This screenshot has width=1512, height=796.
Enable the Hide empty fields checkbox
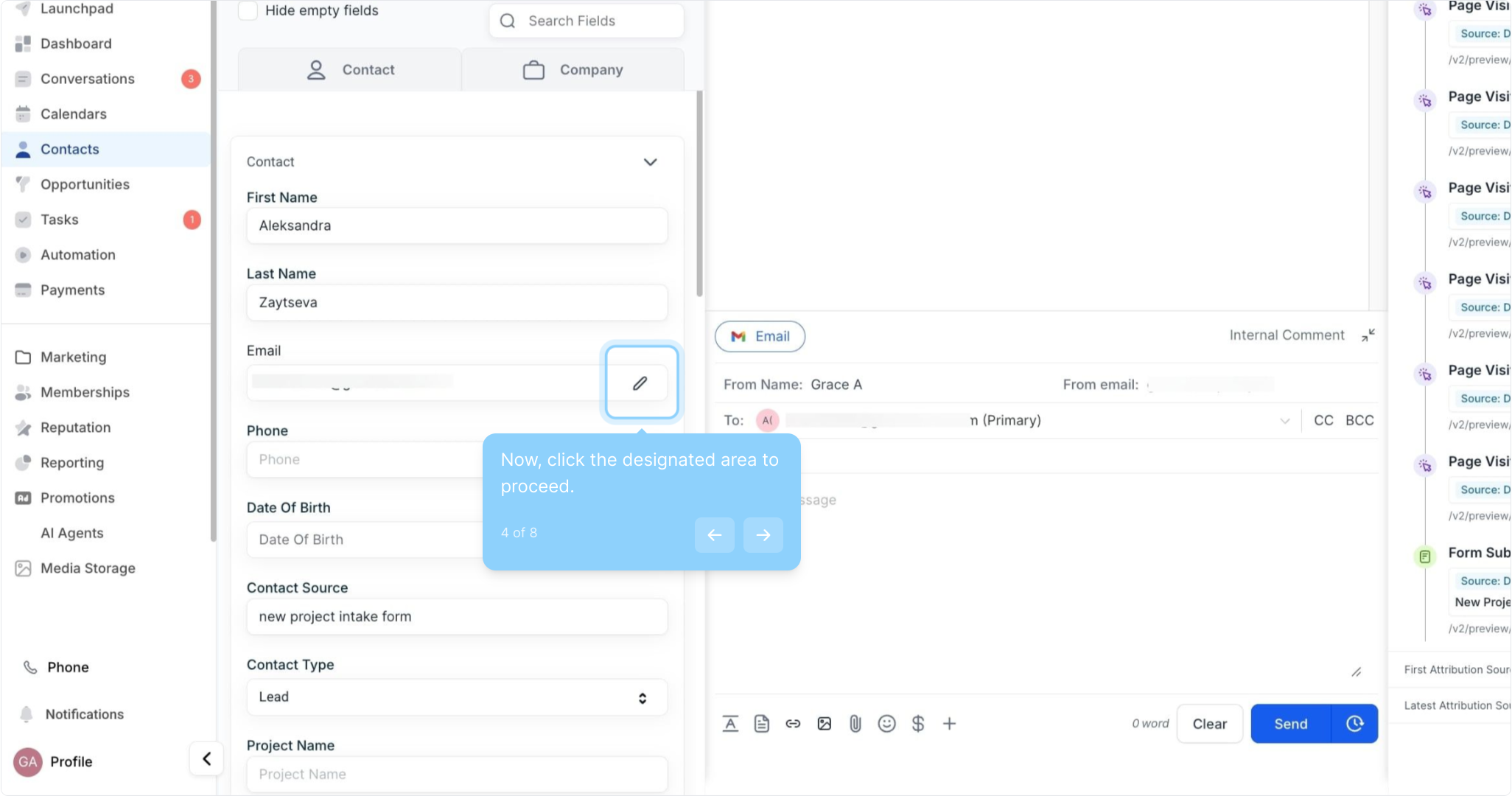[x=248, y=10]
